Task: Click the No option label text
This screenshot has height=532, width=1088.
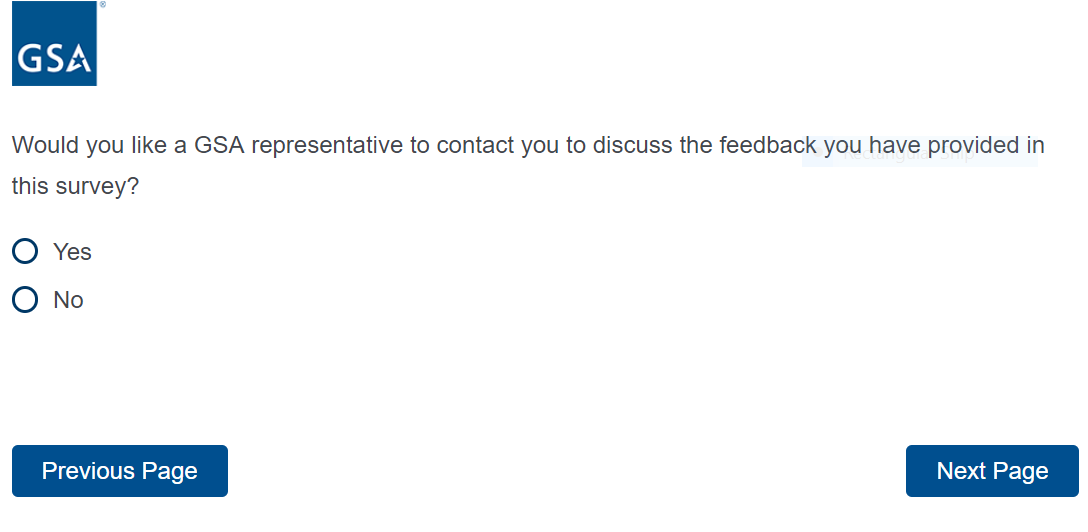Action: point(68,300)
